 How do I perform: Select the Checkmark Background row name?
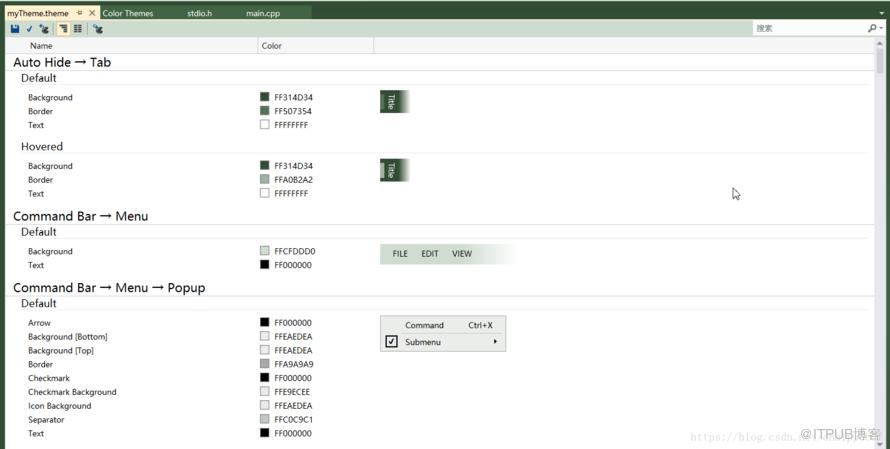[72, 392]
